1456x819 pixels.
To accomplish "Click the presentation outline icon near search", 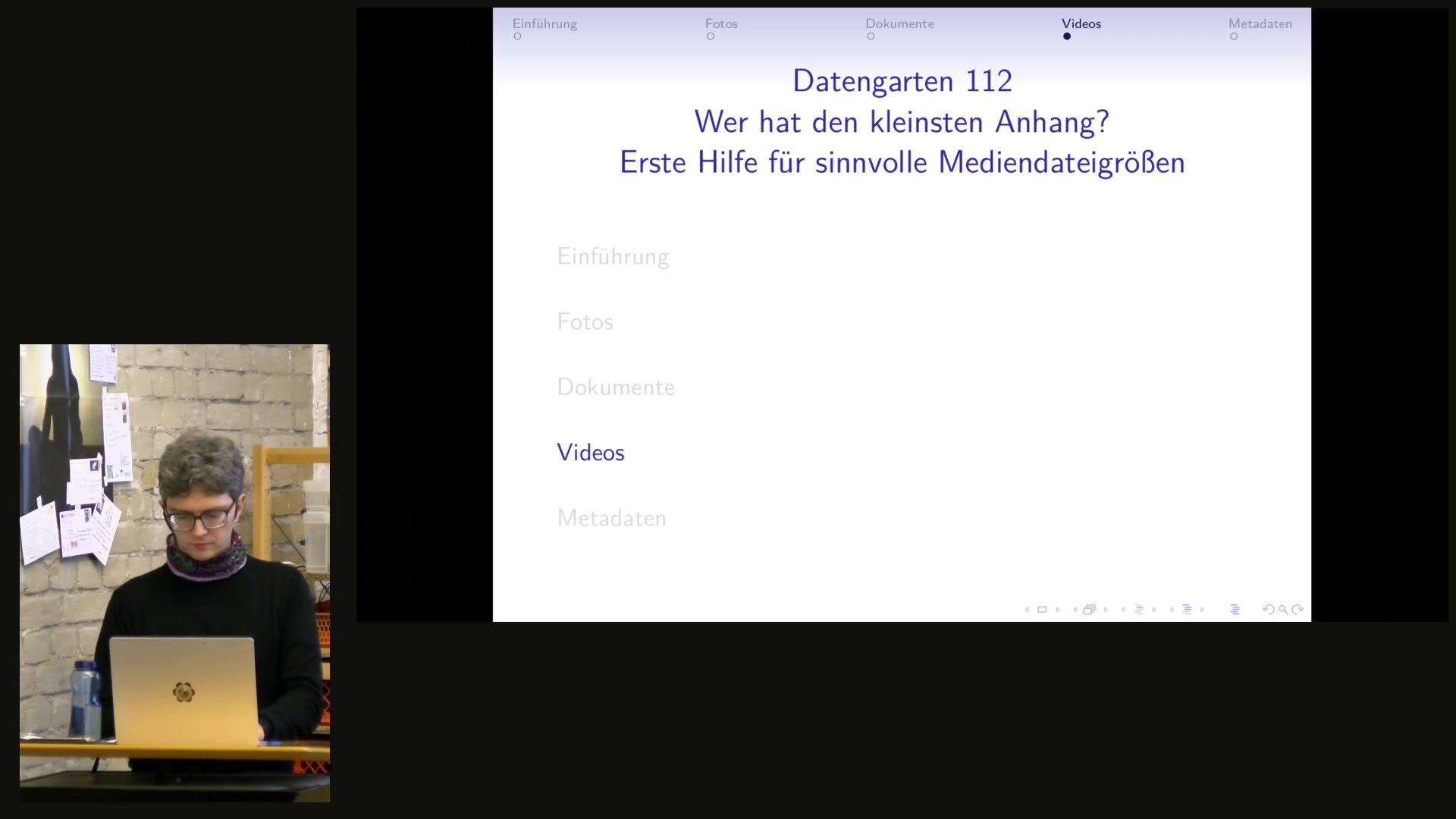I will [1235, 609].
